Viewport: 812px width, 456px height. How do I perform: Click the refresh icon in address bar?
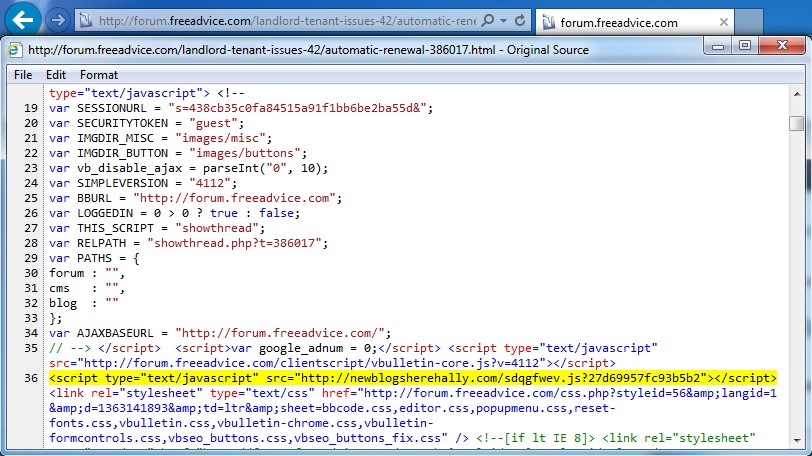520,20
